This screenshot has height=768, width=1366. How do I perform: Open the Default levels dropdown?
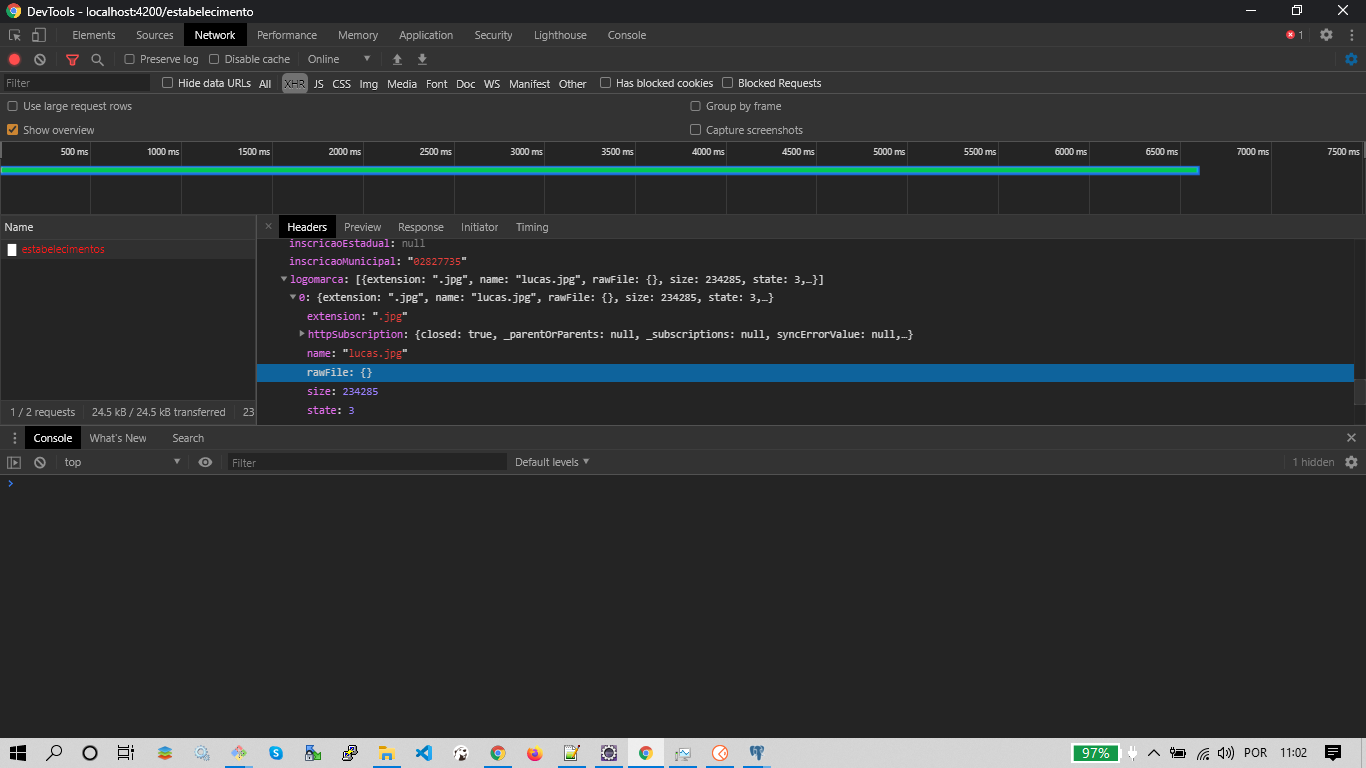tap(552, 463)
